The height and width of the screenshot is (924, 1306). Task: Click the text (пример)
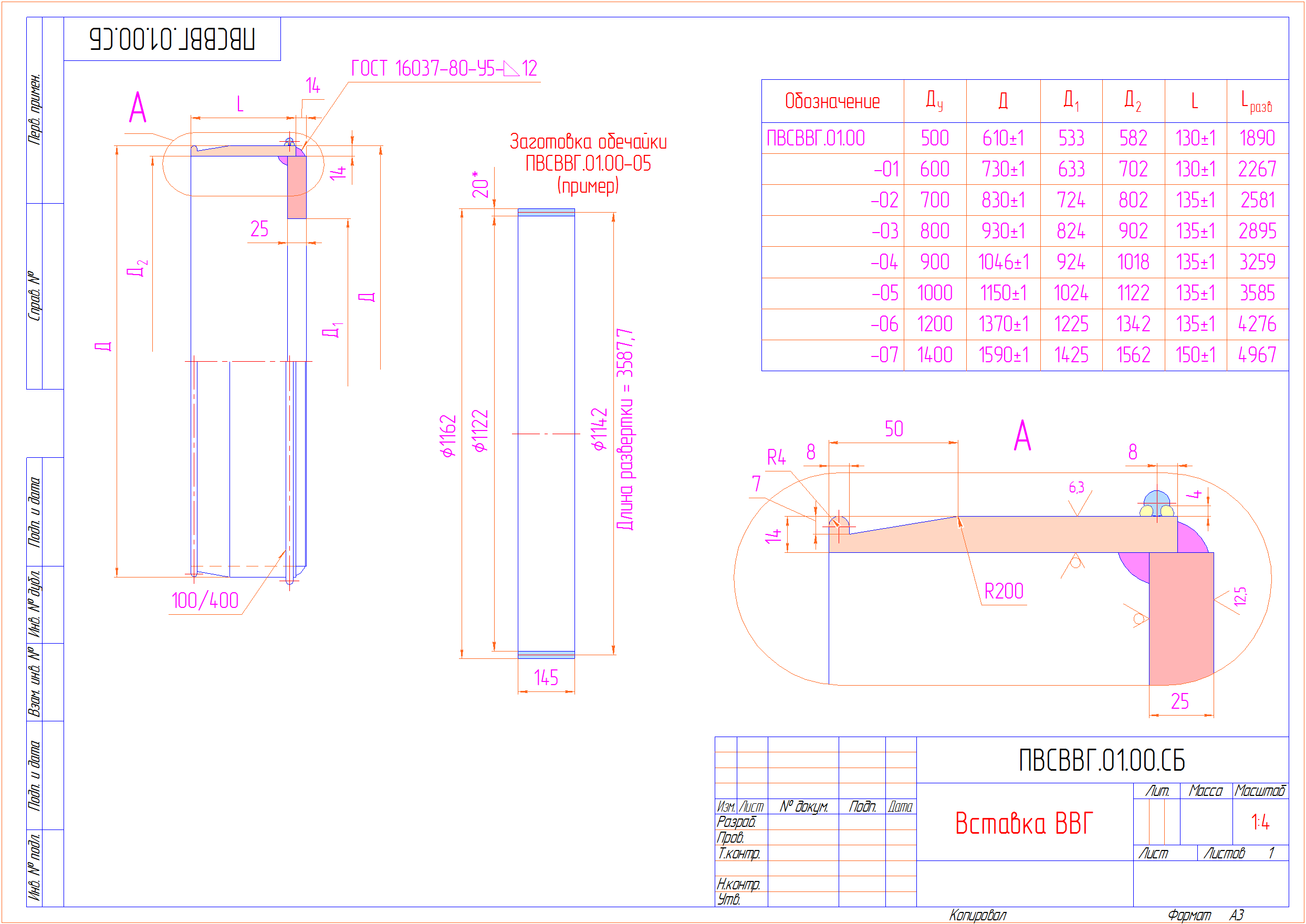(588, 185)
